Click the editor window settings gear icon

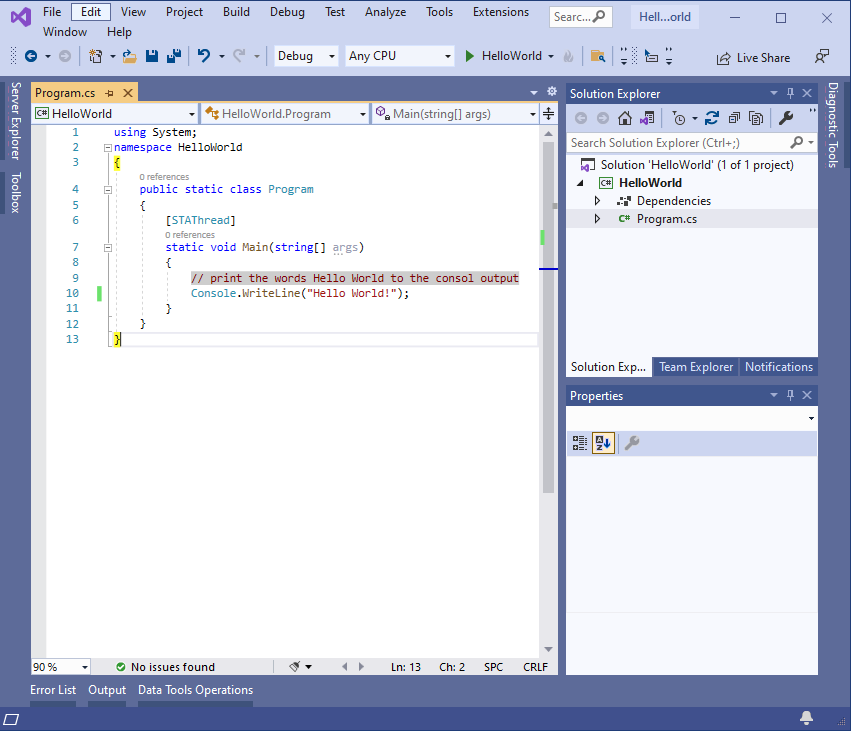[x=552, y=91]
